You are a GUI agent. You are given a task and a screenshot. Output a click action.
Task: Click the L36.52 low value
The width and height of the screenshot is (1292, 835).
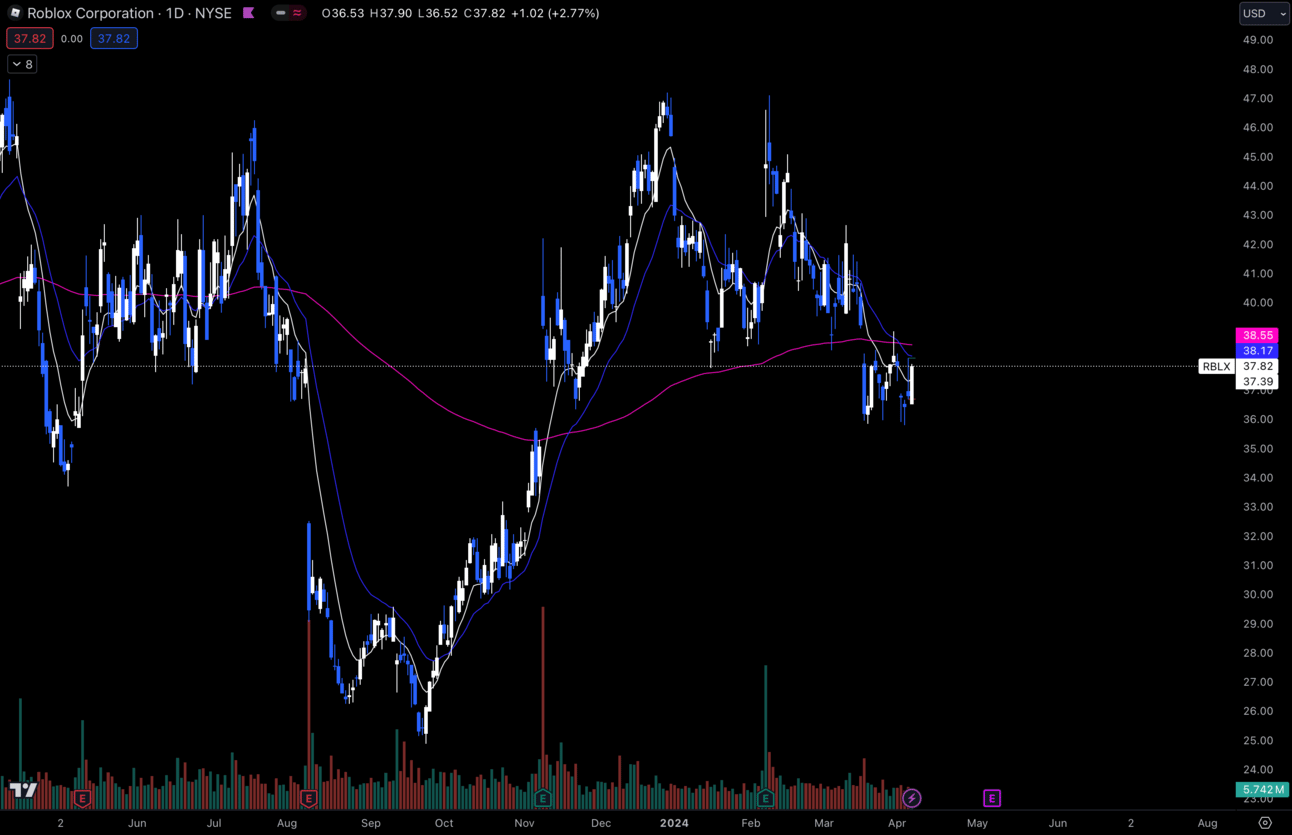point(436,13)
